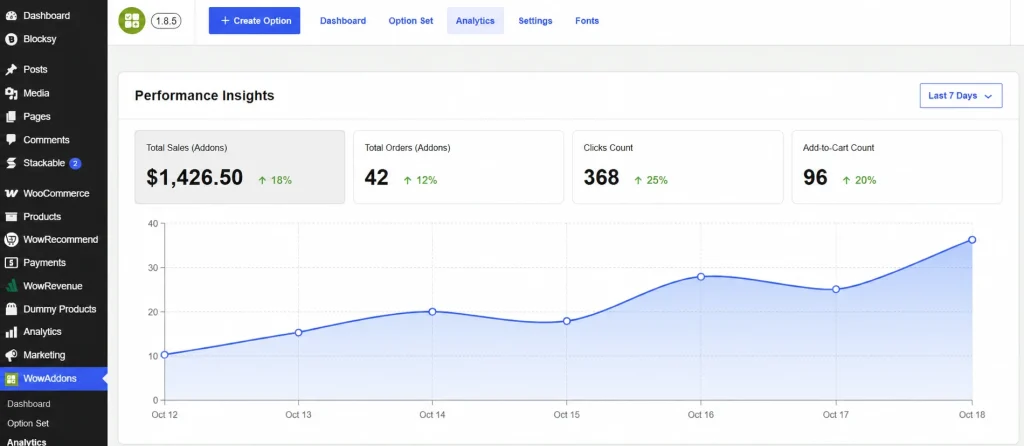Click the Analytics bar chart icon
Screen dimensions: 1024x446
click(x=11, y=332)
